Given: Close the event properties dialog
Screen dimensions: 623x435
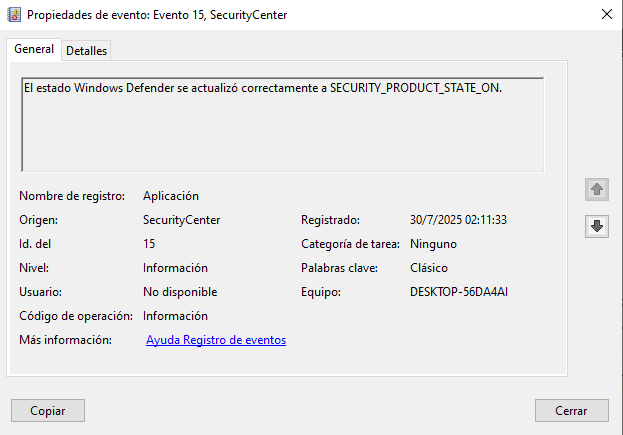Looking at the screenshot, I should click(607, 14).
